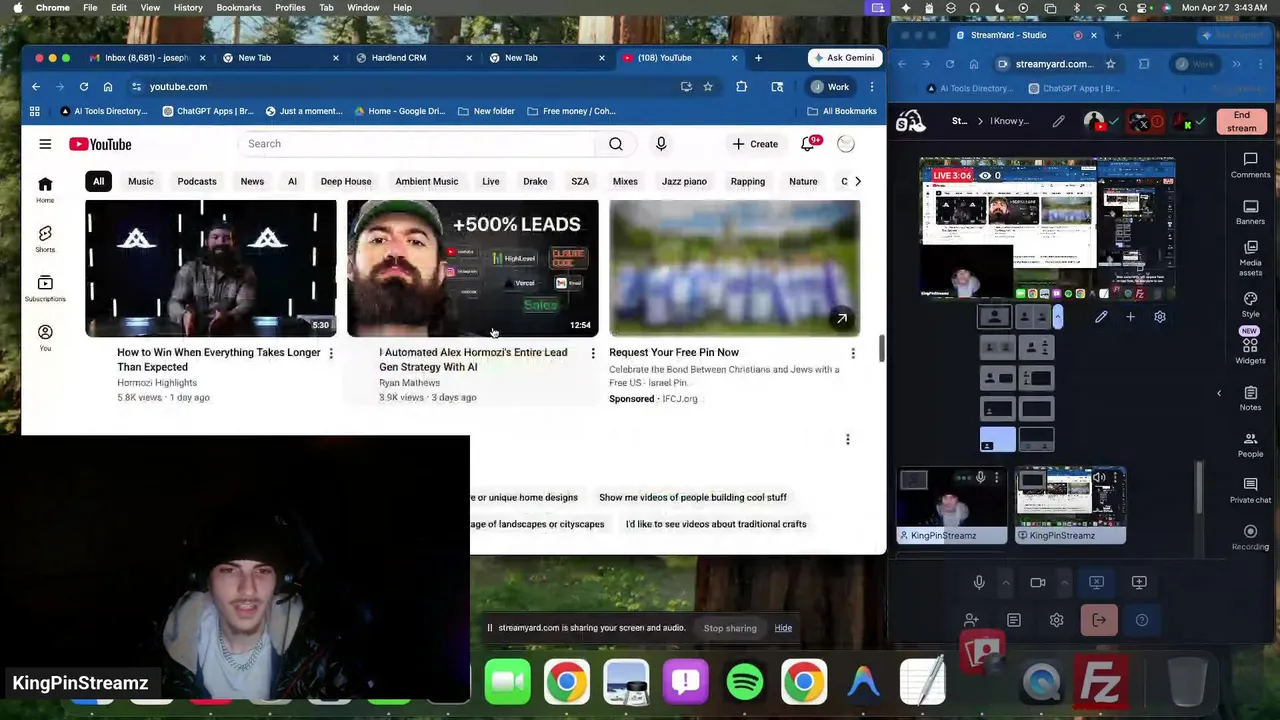Screen dimensions: 1280x720
Task: Select the solo single-person layout
Action: pyautogui.click(x=994, y=317)
